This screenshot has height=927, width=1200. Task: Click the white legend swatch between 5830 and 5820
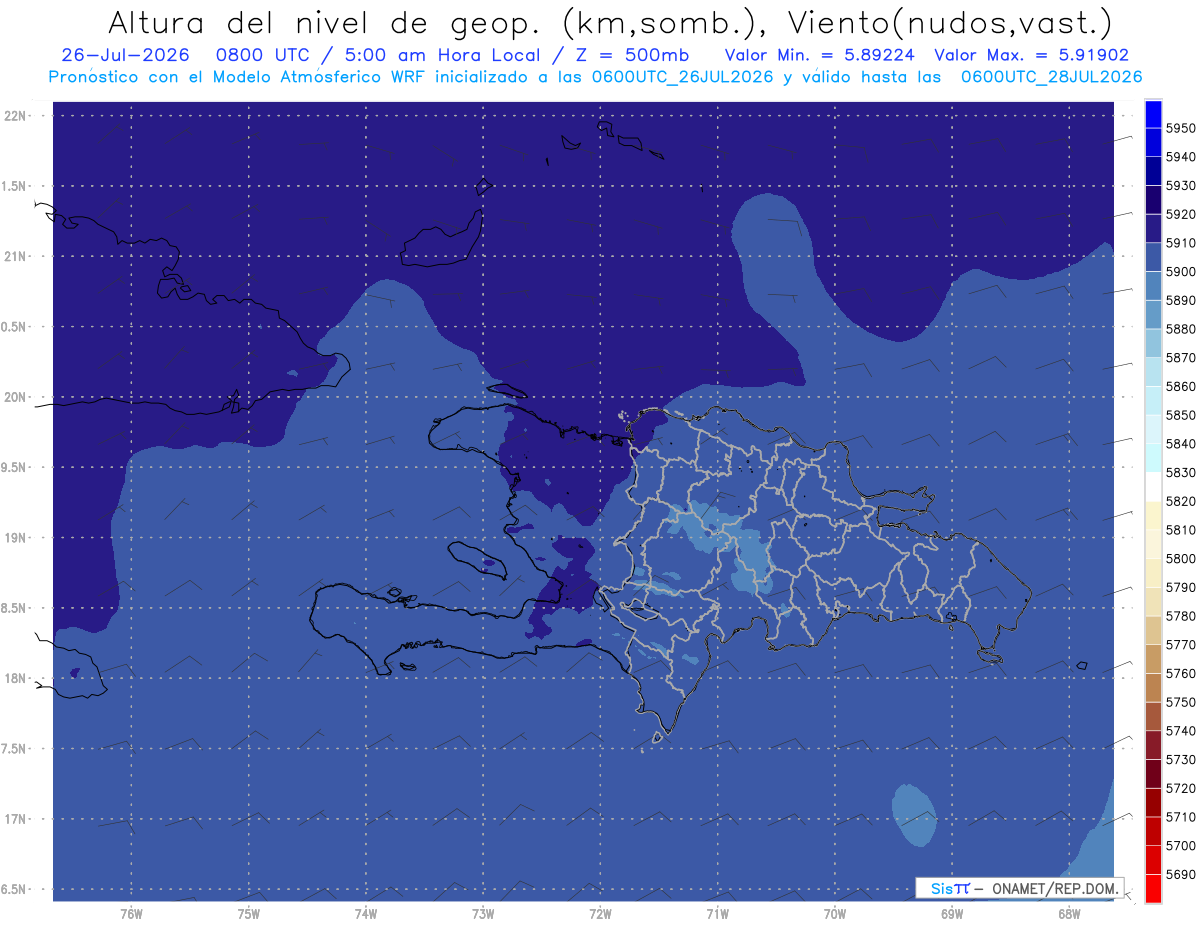click(x=1153, y=487)
